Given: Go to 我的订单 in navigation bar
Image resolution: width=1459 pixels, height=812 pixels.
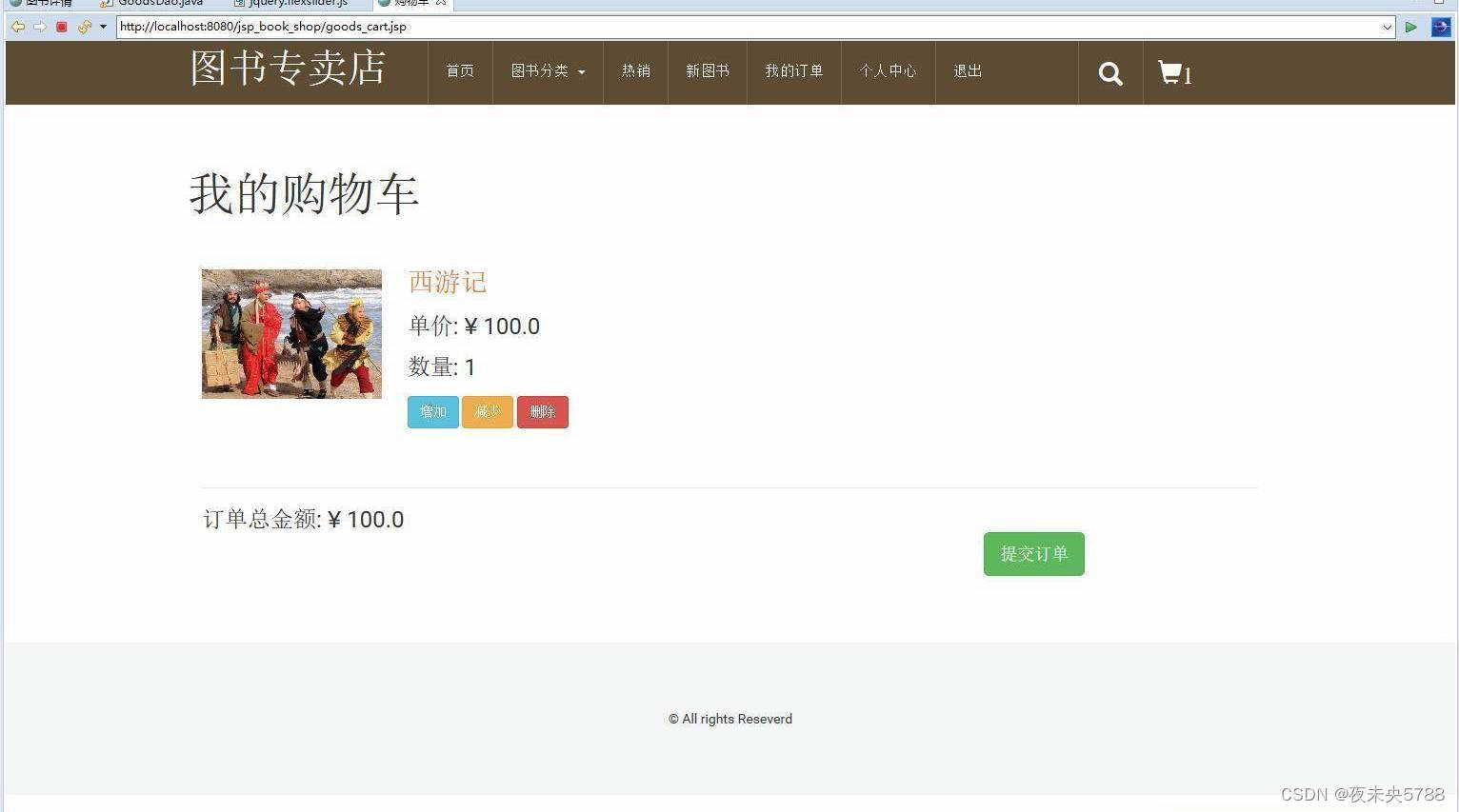Looking at the screenshot, I should tap(794, 71).
